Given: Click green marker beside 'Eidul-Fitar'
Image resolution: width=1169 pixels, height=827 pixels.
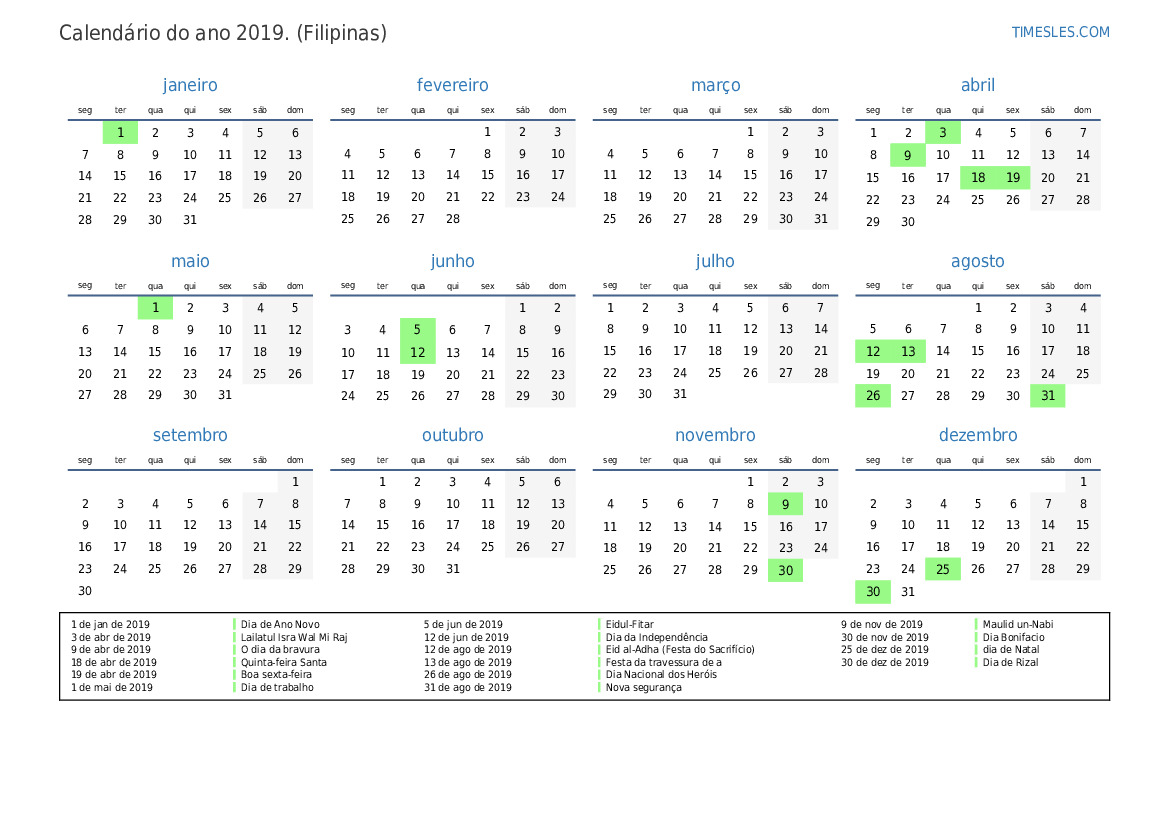Looking at the screenshot, I should click(x=600, y=625).
